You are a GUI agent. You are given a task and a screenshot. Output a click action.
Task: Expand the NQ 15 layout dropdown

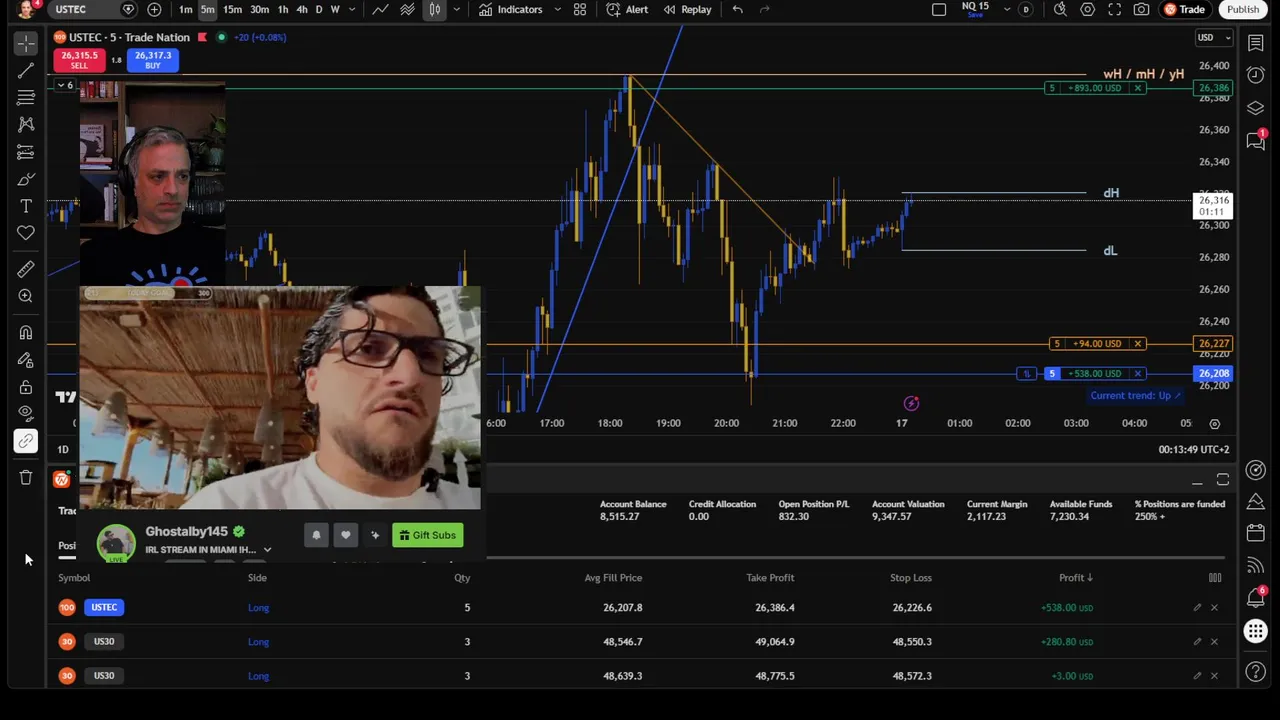[x=1007, y=9]
